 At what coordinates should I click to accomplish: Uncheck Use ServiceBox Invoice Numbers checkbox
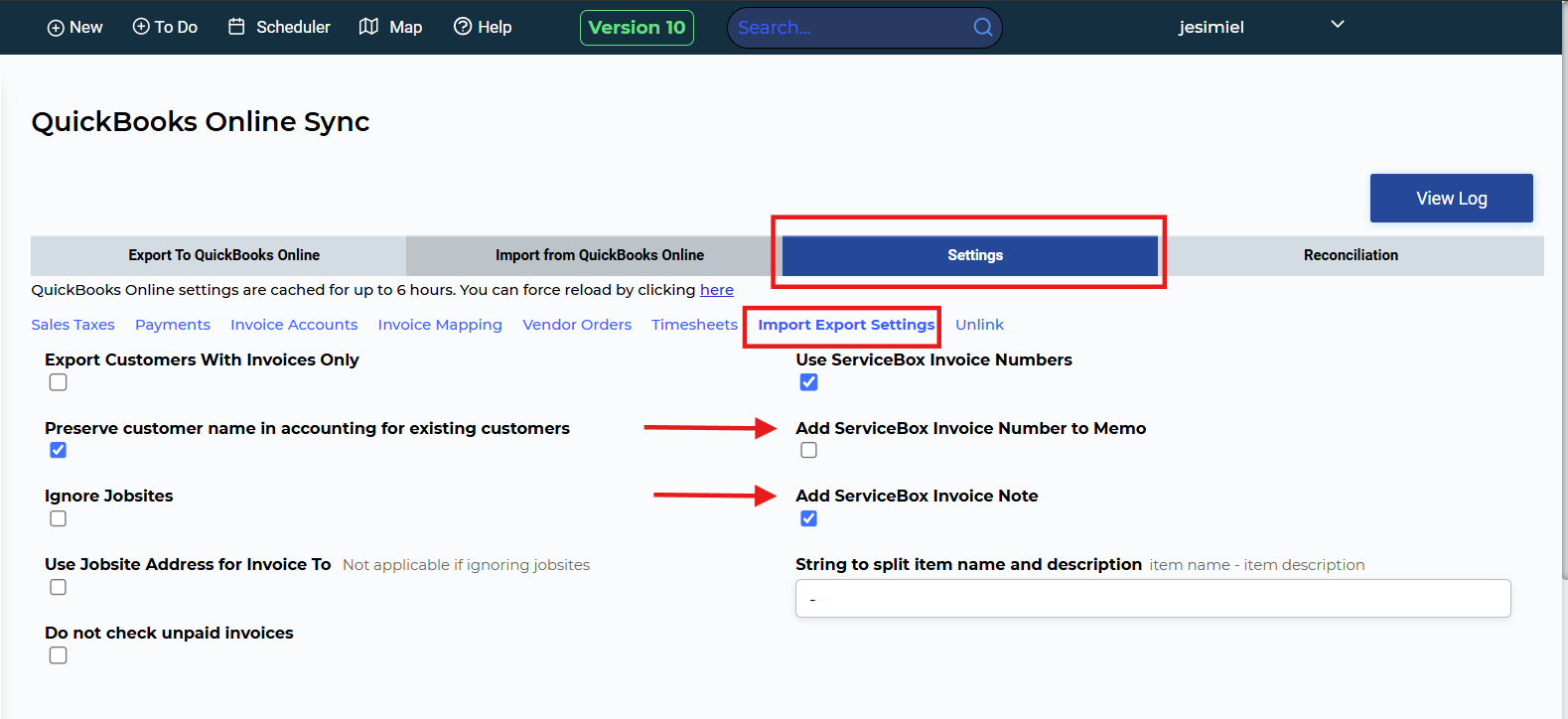[x=809, y=382]
